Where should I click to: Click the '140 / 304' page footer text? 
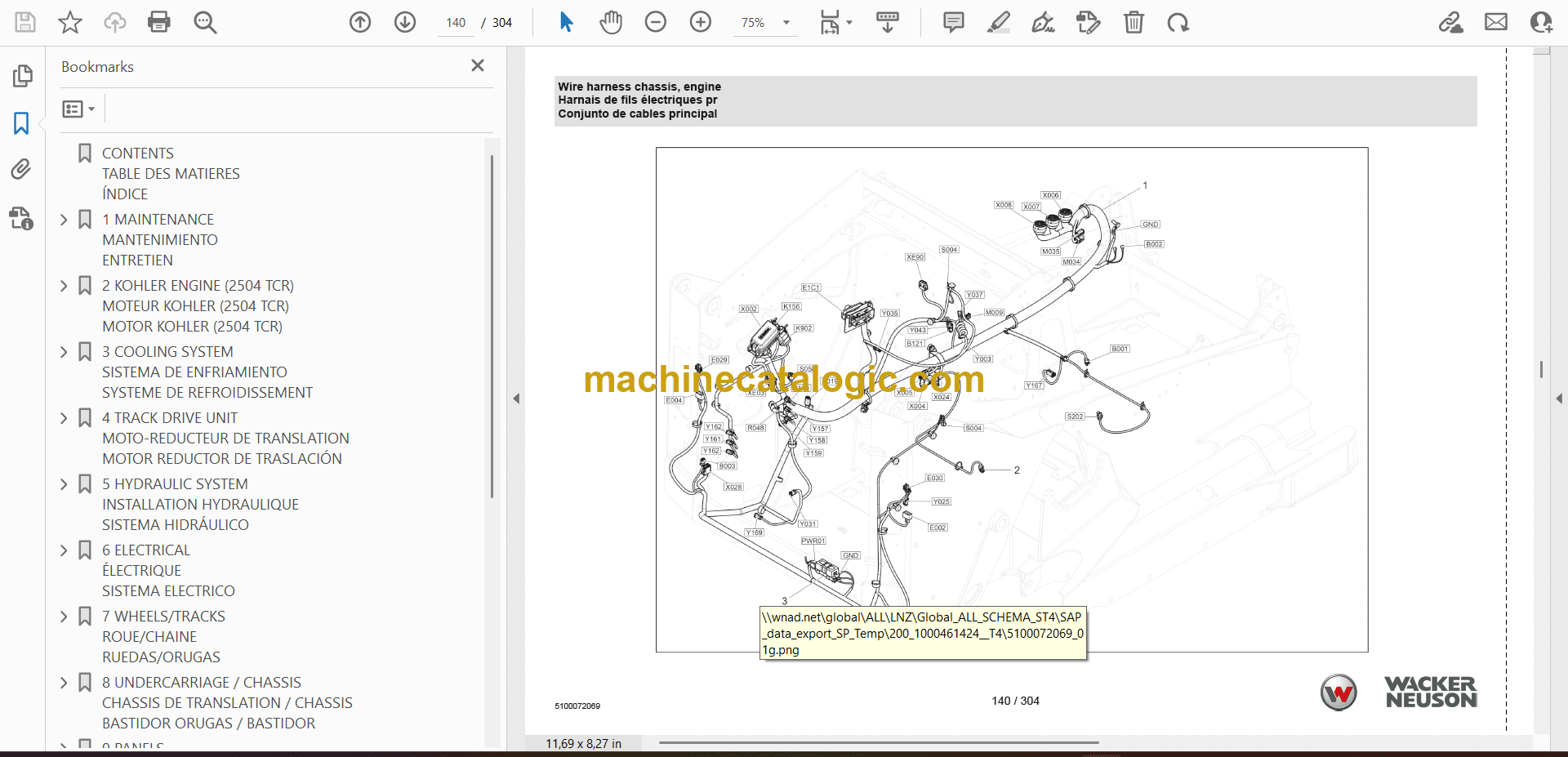(1015, 701)
